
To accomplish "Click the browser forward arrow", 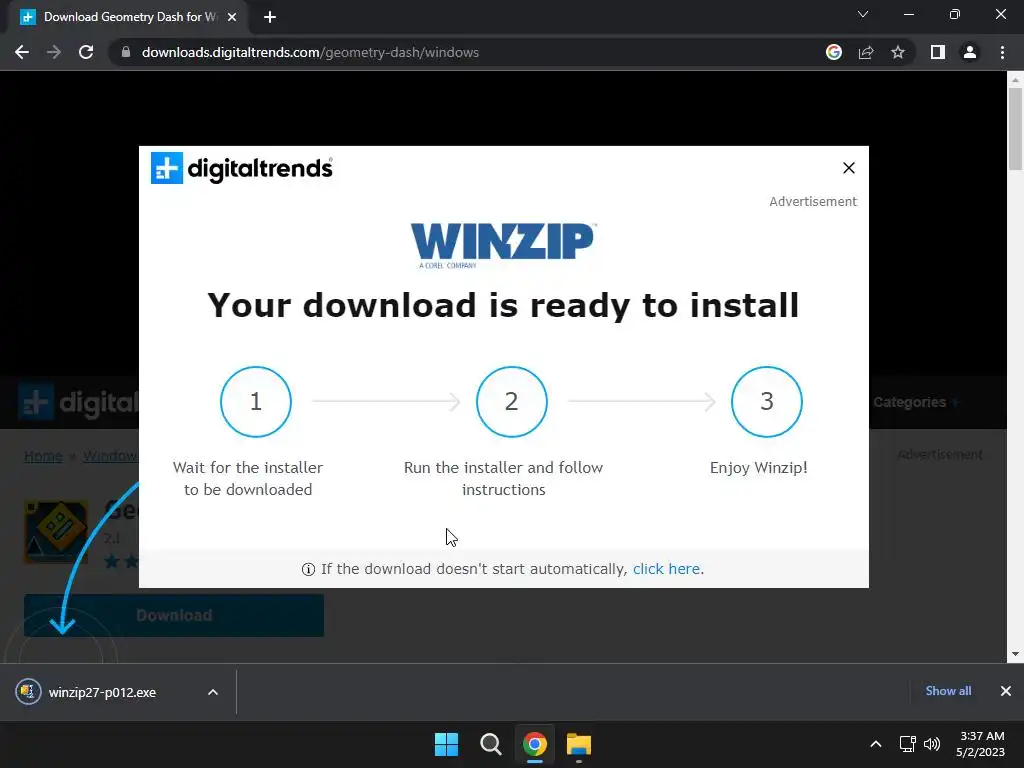I will (54, 52).
